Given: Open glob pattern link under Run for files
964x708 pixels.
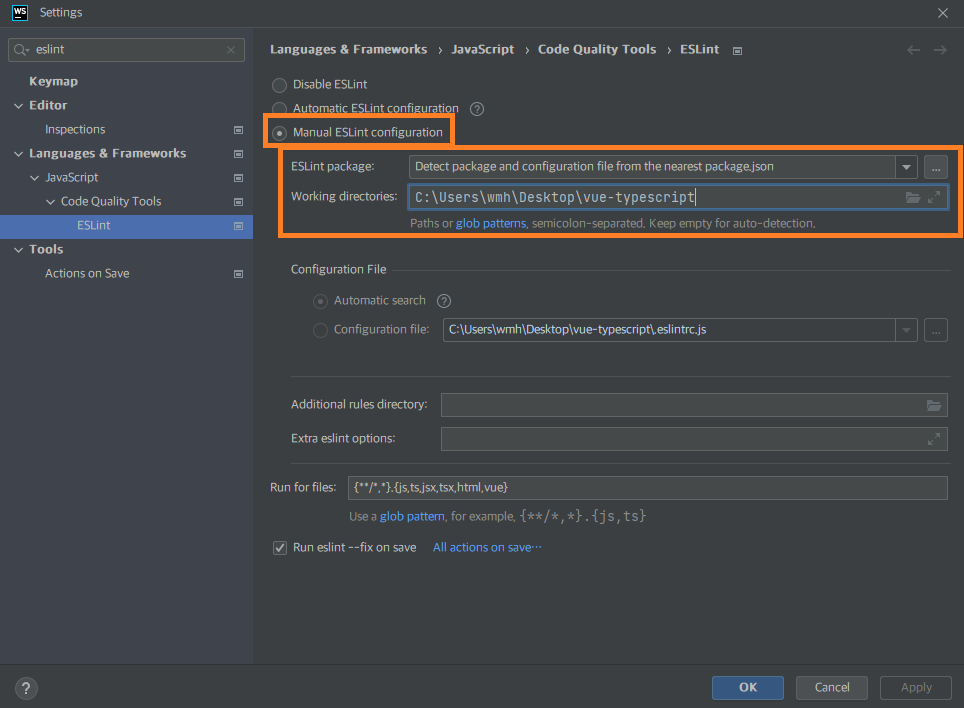Looking at the screenshot, I should point(412,517).
